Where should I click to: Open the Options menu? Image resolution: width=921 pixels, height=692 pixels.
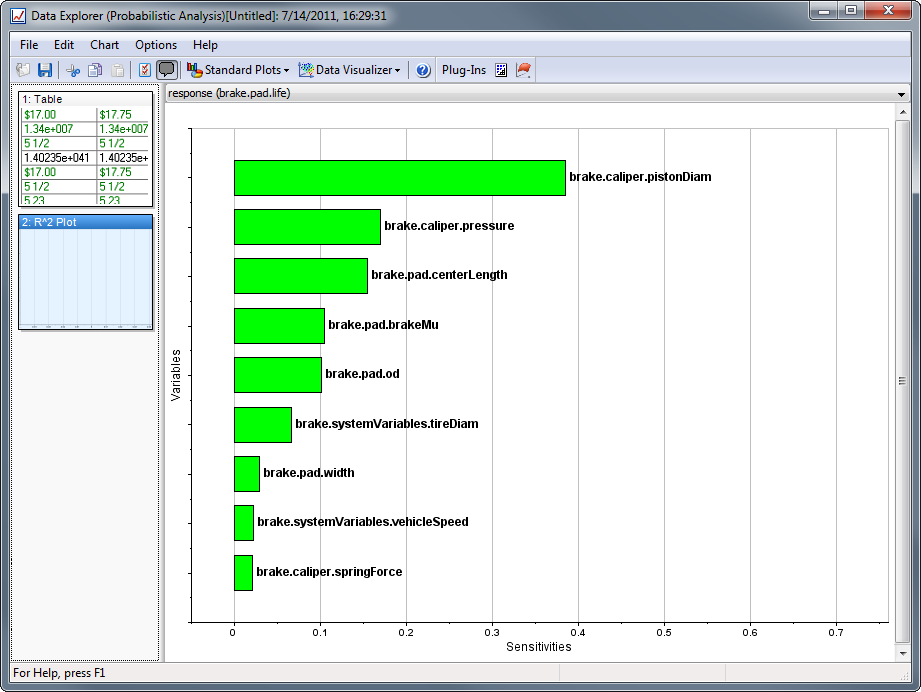(156, 45)
